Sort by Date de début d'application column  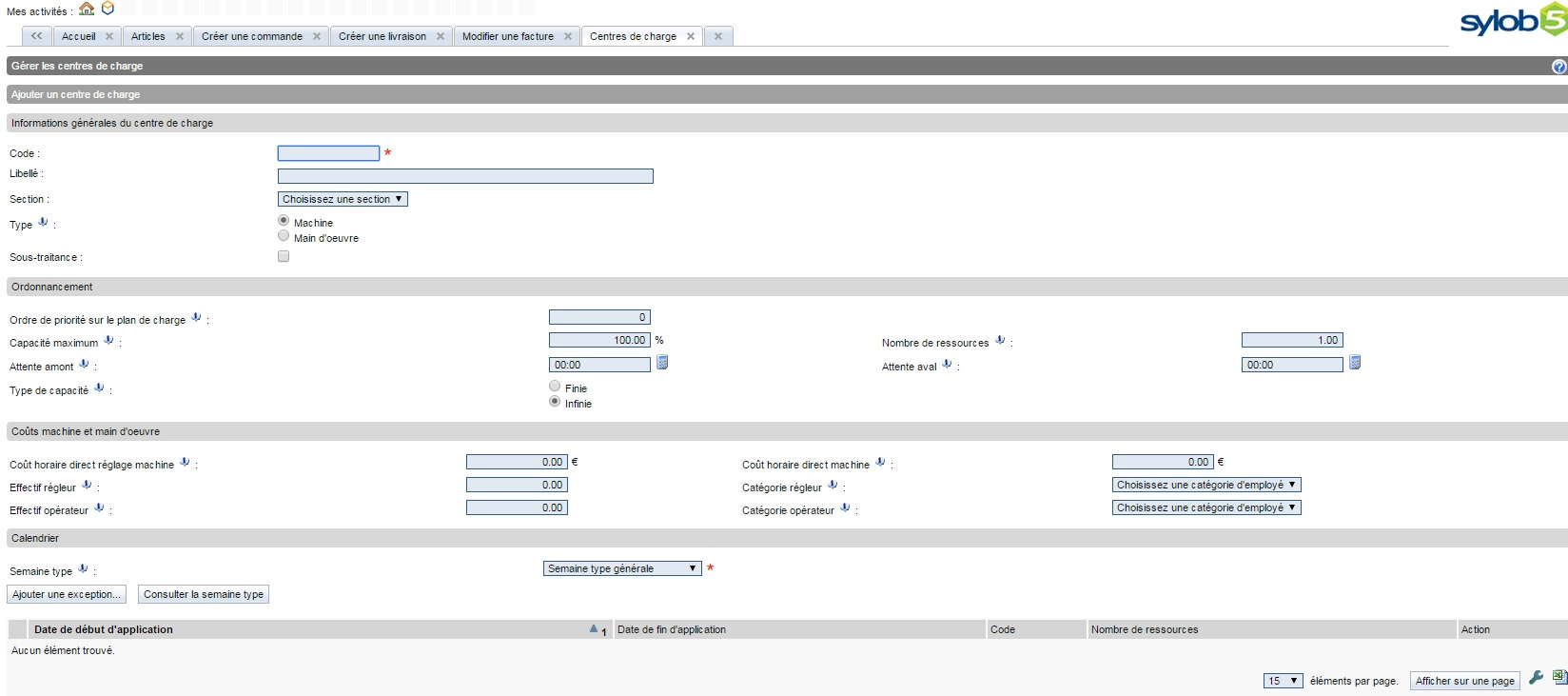pyautogui.click(x=104, y=629)
